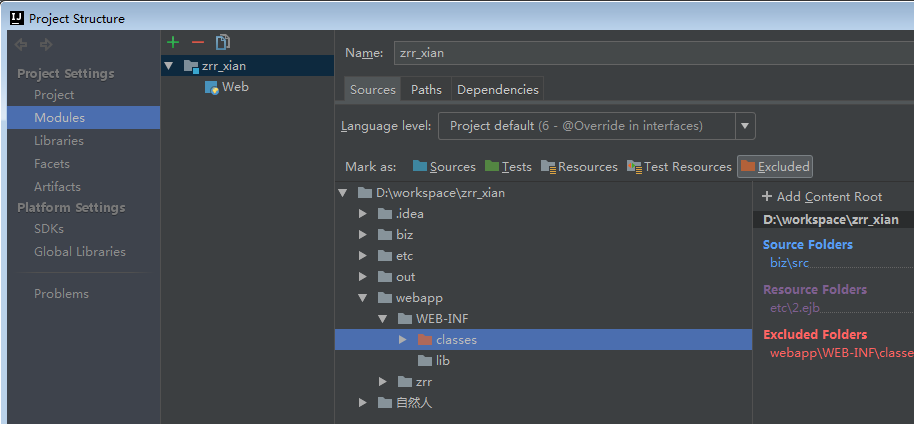Click the green plus add module icon
Screen dimensions: 914x424
pyautogui.click(x=173, y=42)
